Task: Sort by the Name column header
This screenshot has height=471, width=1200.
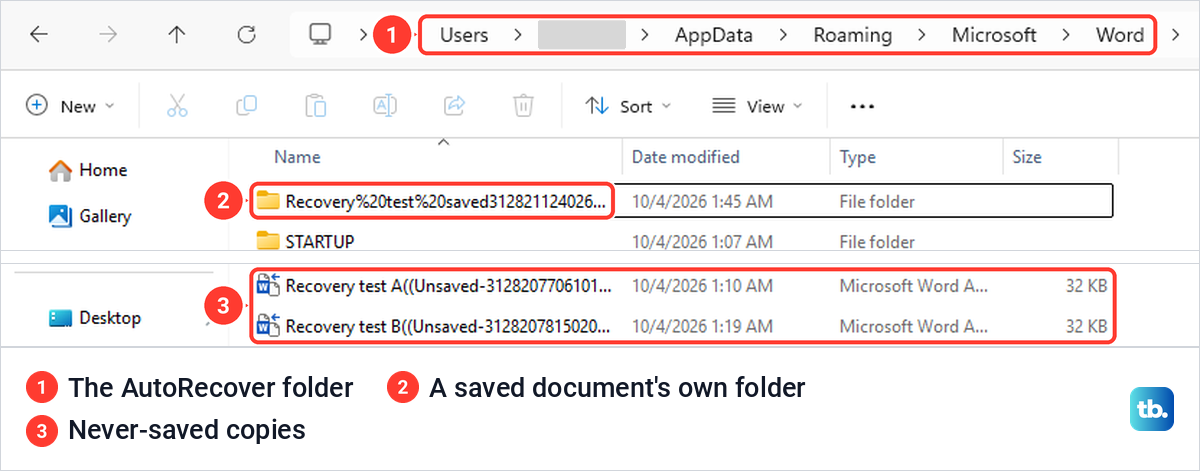Action: coord(297,157)
